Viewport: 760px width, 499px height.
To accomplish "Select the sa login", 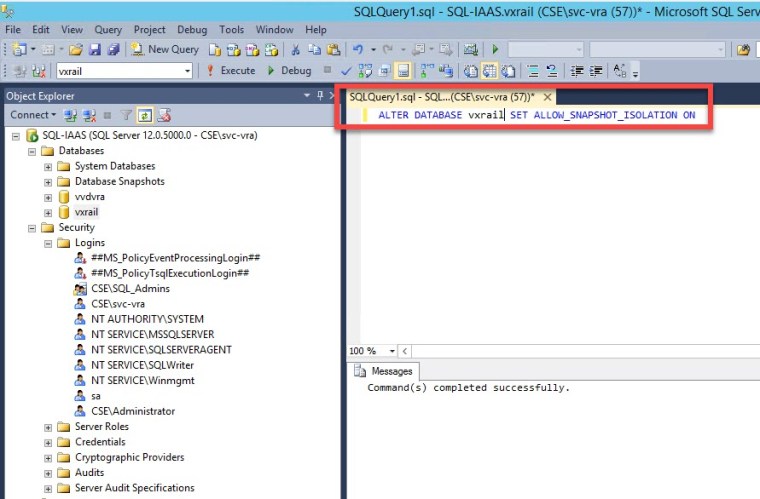I will click(96, 396).
